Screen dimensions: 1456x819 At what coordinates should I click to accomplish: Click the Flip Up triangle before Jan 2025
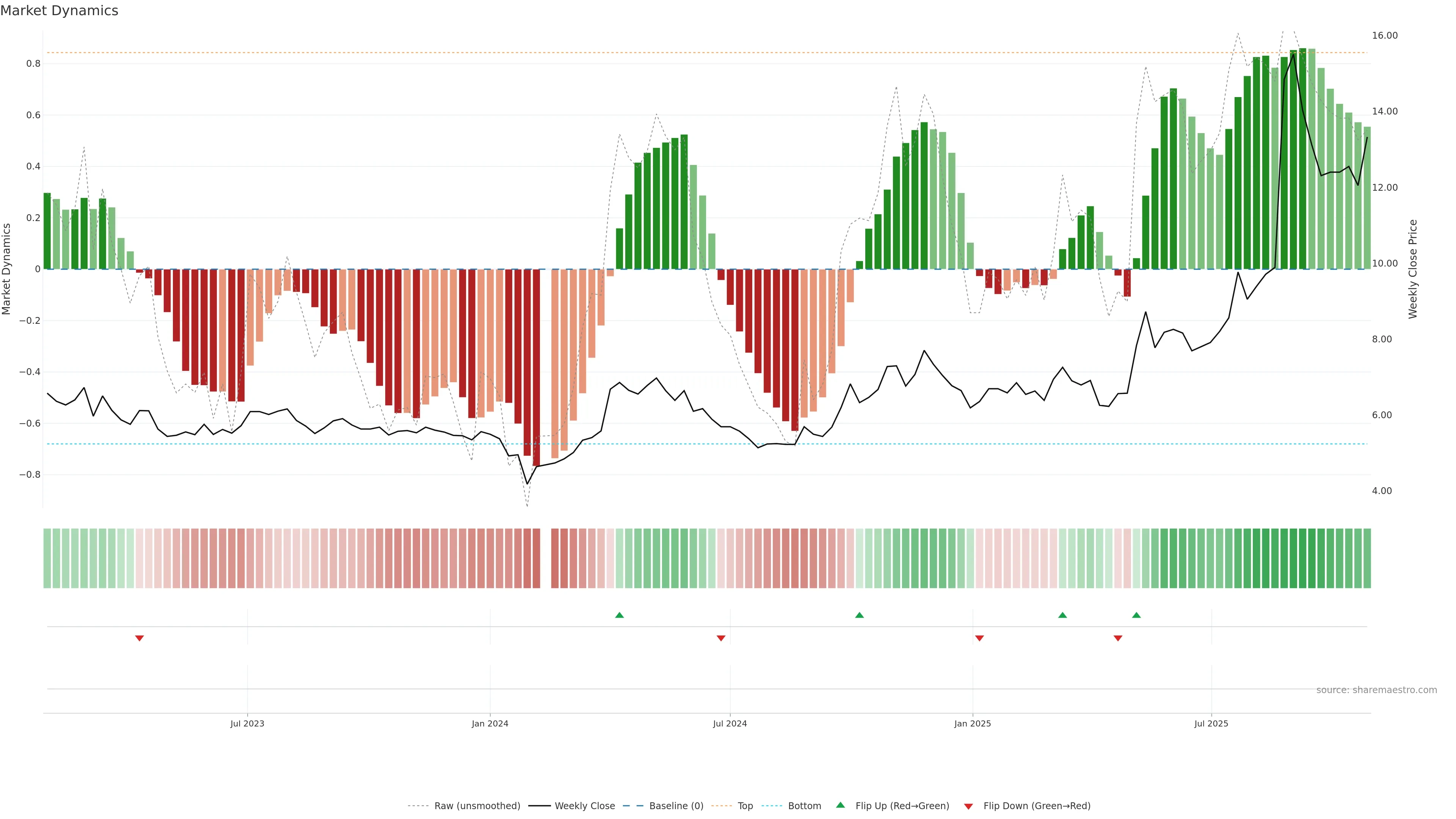pyautogui.click(x=859, y=615)
